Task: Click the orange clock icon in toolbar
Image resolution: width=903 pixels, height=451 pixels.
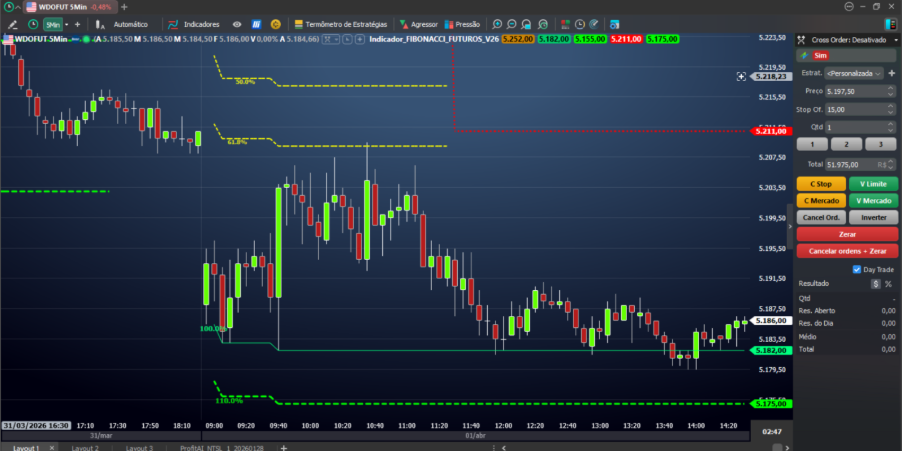Action: (x=580, y=25)
